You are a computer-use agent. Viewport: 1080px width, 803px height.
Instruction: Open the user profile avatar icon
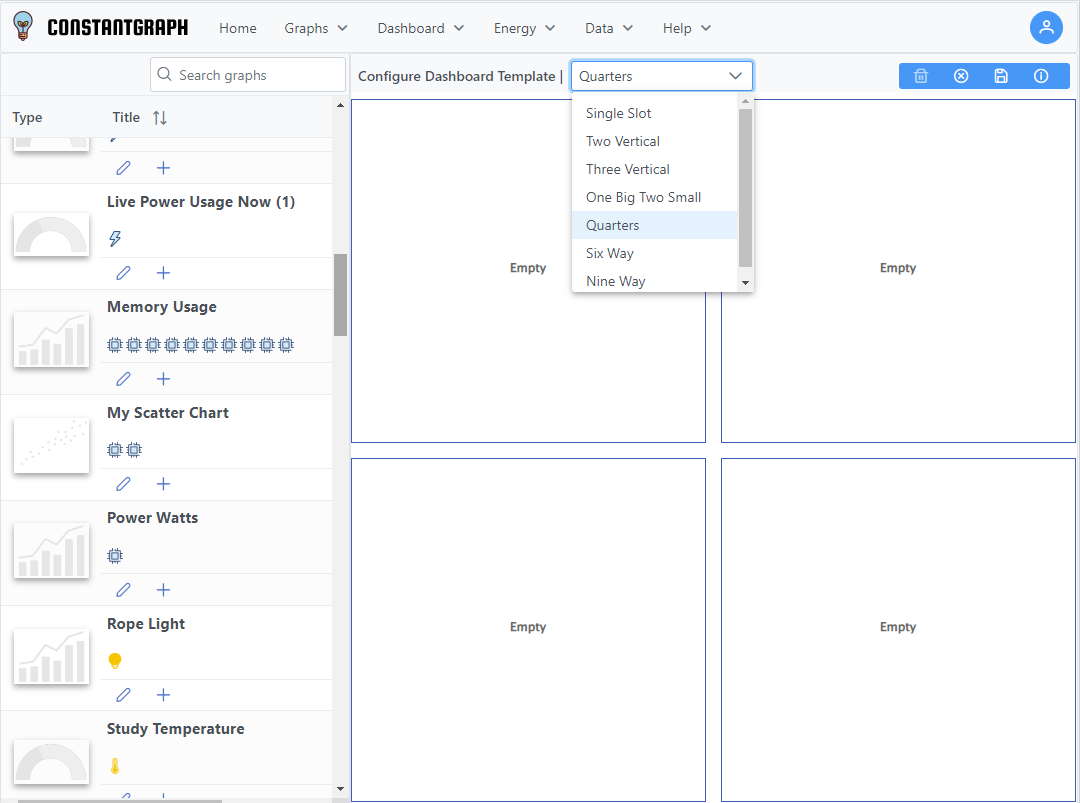pyautogui.click(x=1046, y=28)
